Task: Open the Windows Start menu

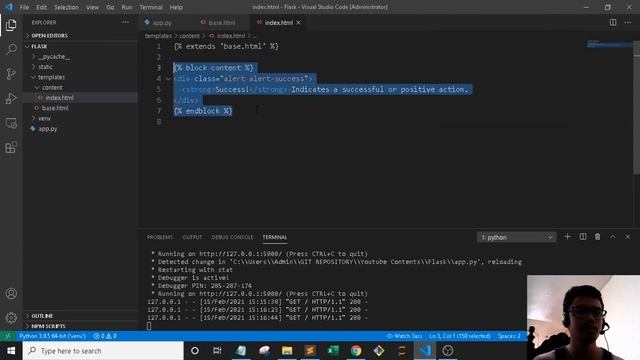Action: [x=11, y=351]
